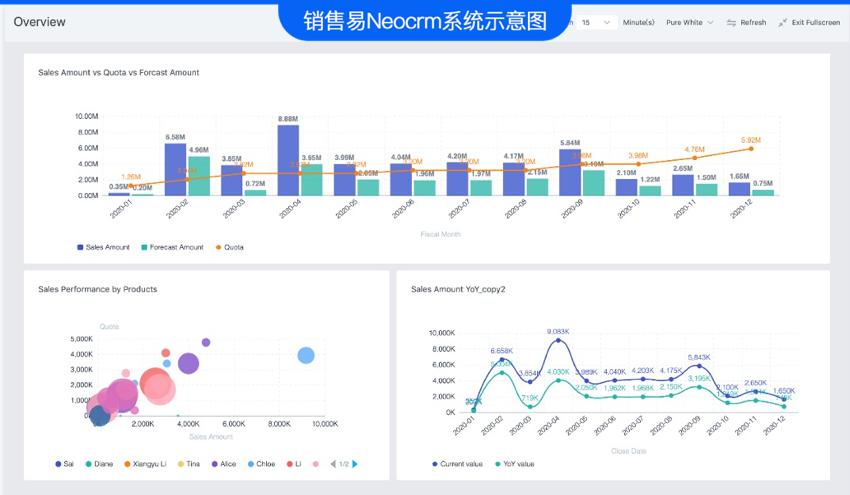Toggle the Tina legend entry
The width and height of the screenshot is (850, 495).
[x=189, y=464]
